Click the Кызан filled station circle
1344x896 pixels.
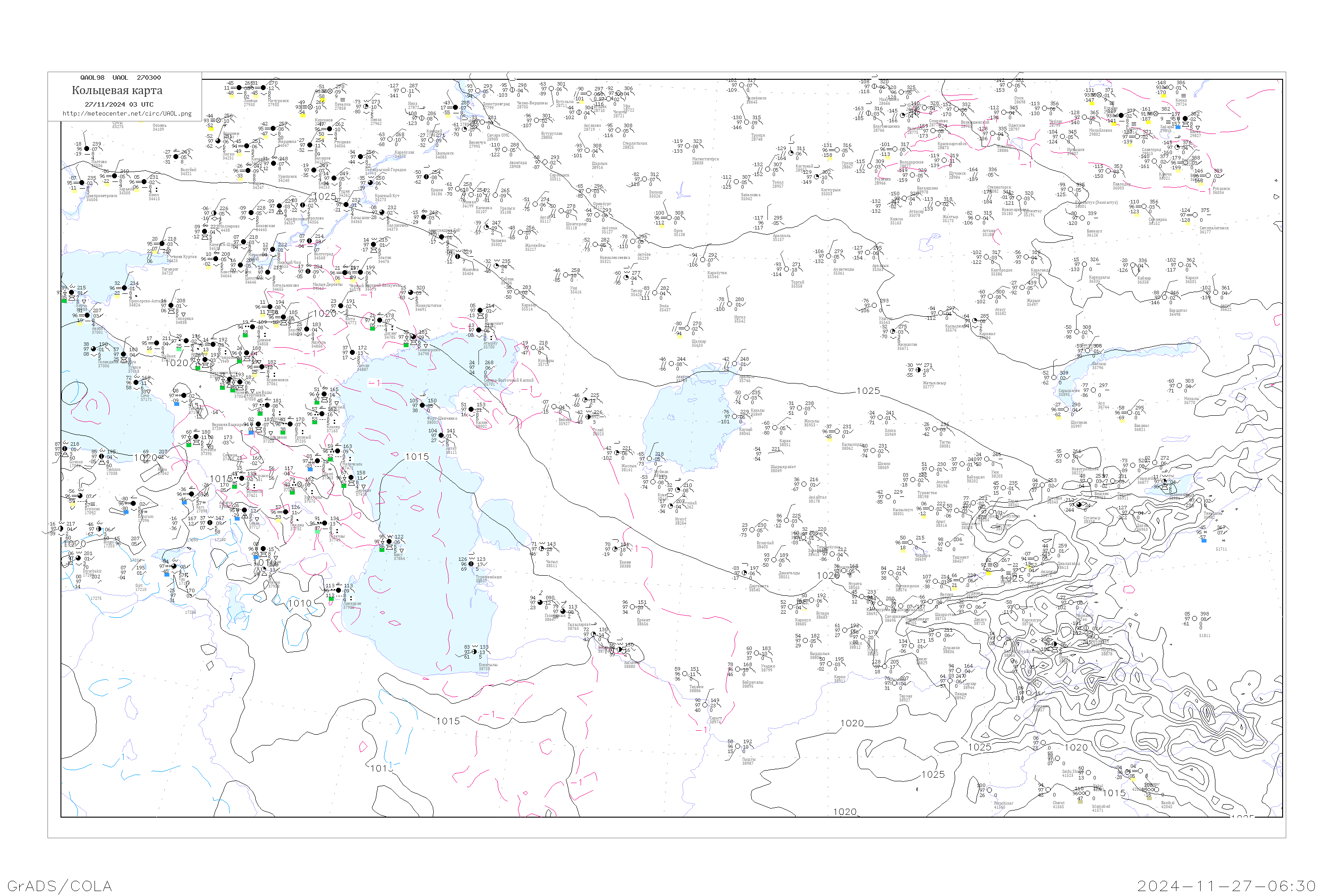pyautogui.click(x=471, y=410)
